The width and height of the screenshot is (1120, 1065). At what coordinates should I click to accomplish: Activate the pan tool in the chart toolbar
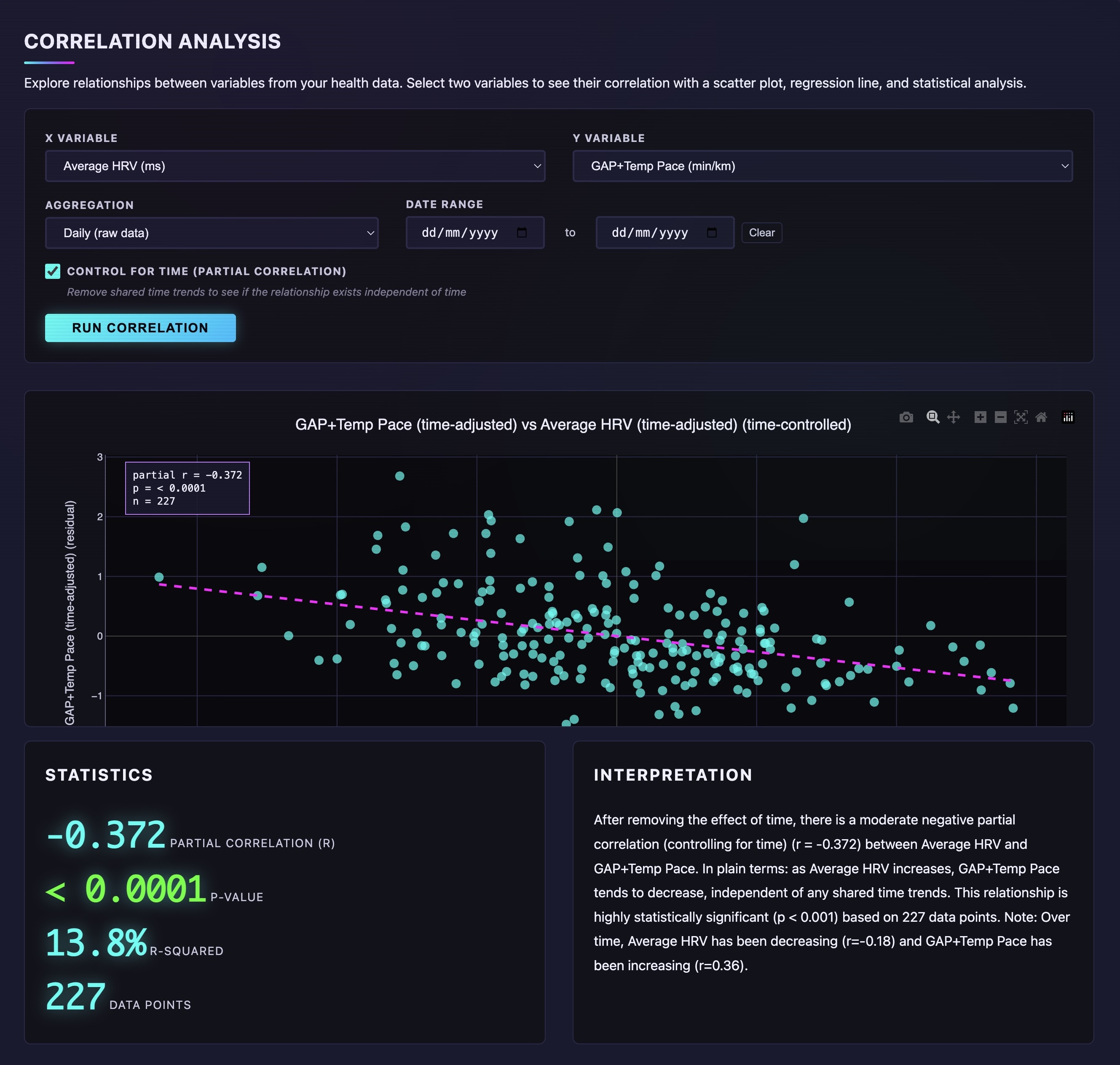pyautogui.click(x=954, y=417)
